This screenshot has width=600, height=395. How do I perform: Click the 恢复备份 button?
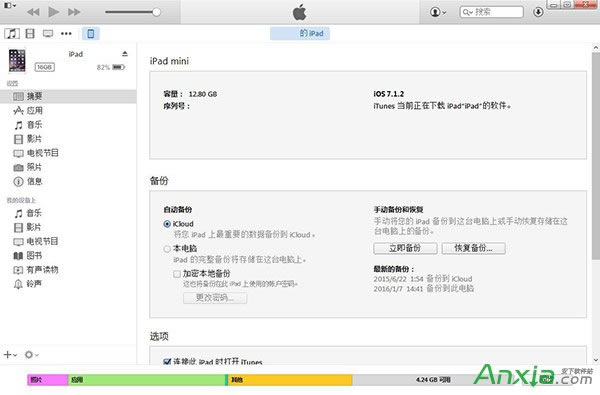(x=473, y=248)
